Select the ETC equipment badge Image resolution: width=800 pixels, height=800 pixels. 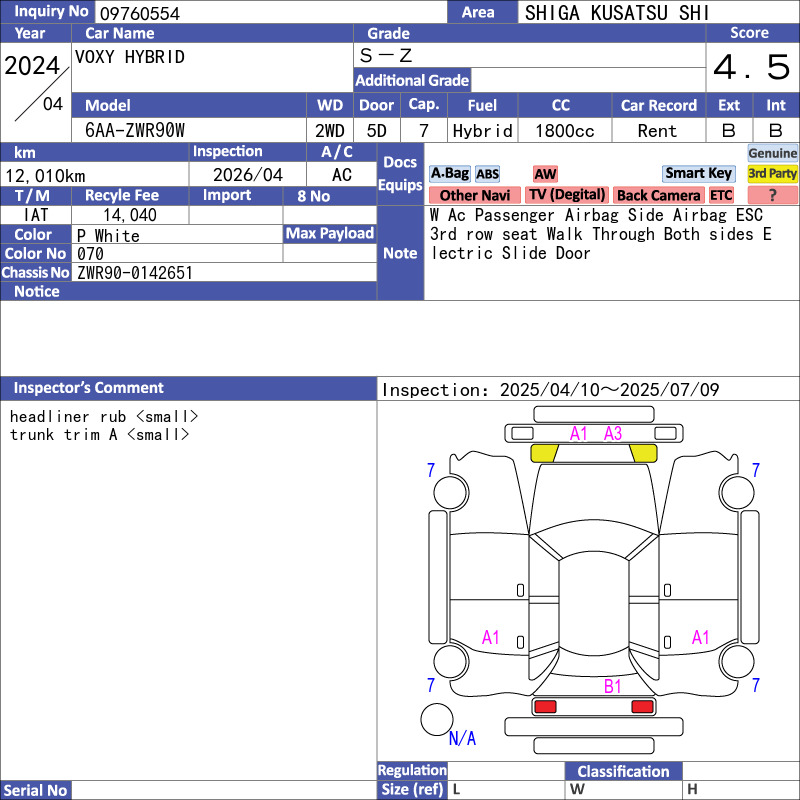coord(721,195)
